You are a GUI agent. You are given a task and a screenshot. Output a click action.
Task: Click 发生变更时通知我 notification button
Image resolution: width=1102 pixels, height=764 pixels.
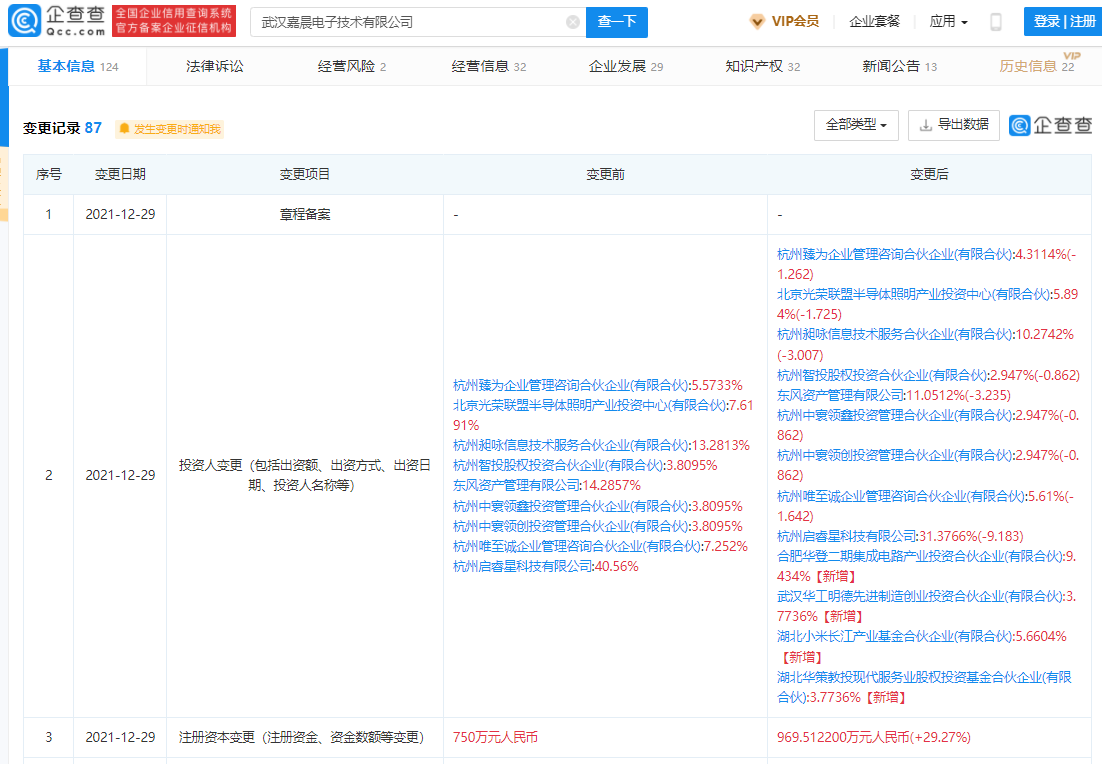169,129
